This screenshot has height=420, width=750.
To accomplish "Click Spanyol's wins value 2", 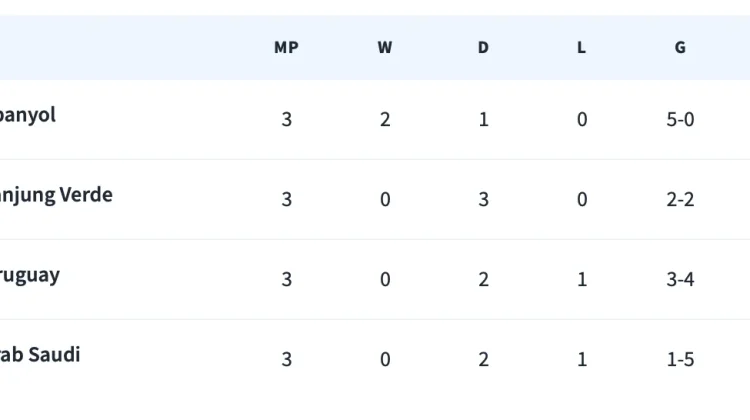I will coord(385,119).
